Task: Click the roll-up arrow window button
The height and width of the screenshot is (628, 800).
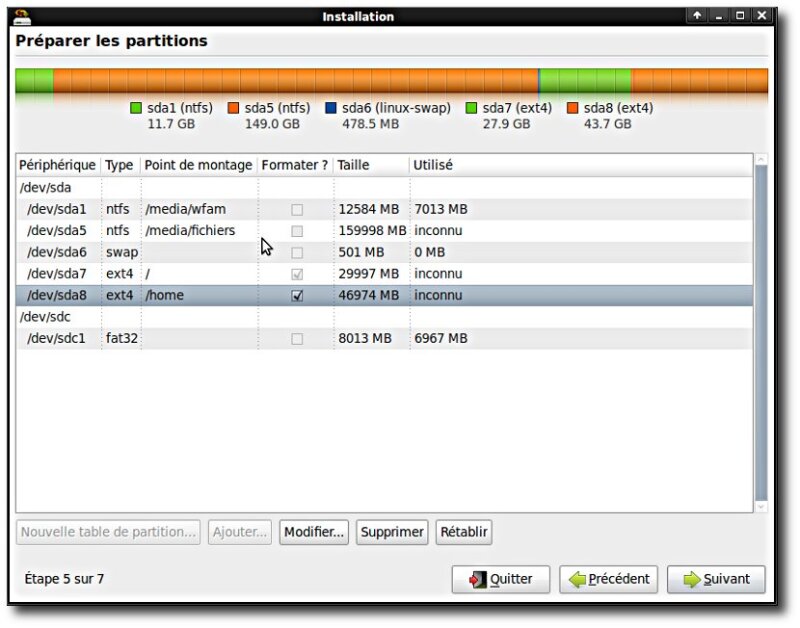Action: pos(697,15)
